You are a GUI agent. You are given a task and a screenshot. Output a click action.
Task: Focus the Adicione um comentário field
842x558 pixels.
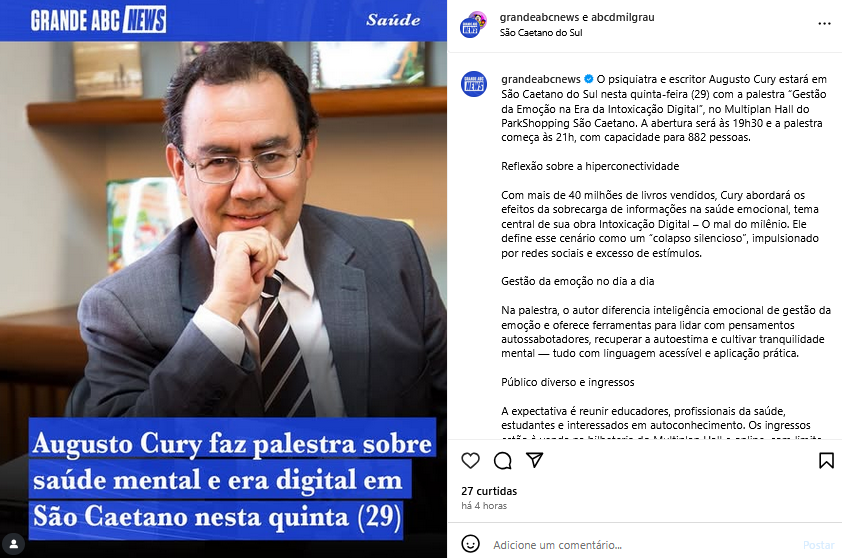(x=644, y=545)
